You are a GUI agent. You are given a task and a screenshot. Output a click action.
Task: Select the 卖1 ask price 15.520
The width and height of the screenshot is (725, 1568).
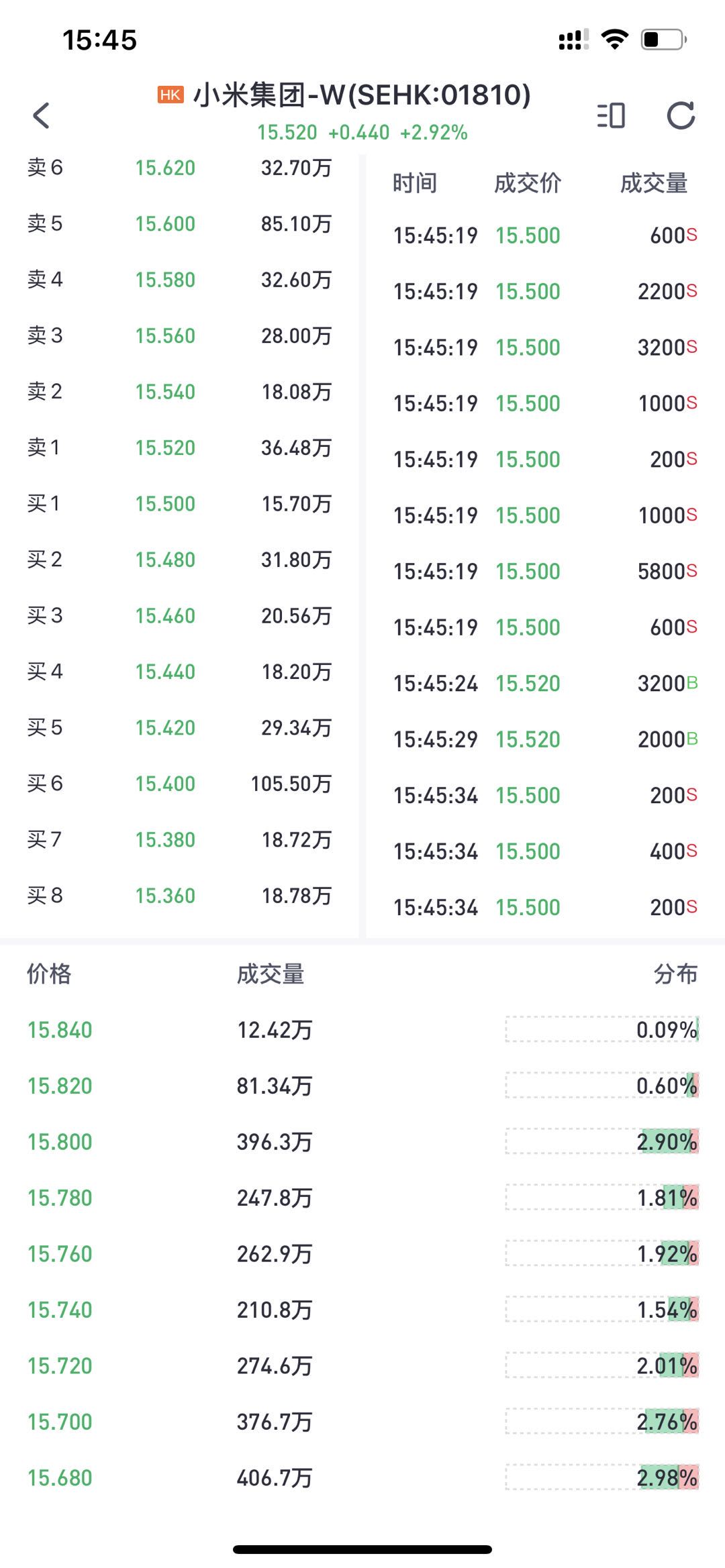165,448
